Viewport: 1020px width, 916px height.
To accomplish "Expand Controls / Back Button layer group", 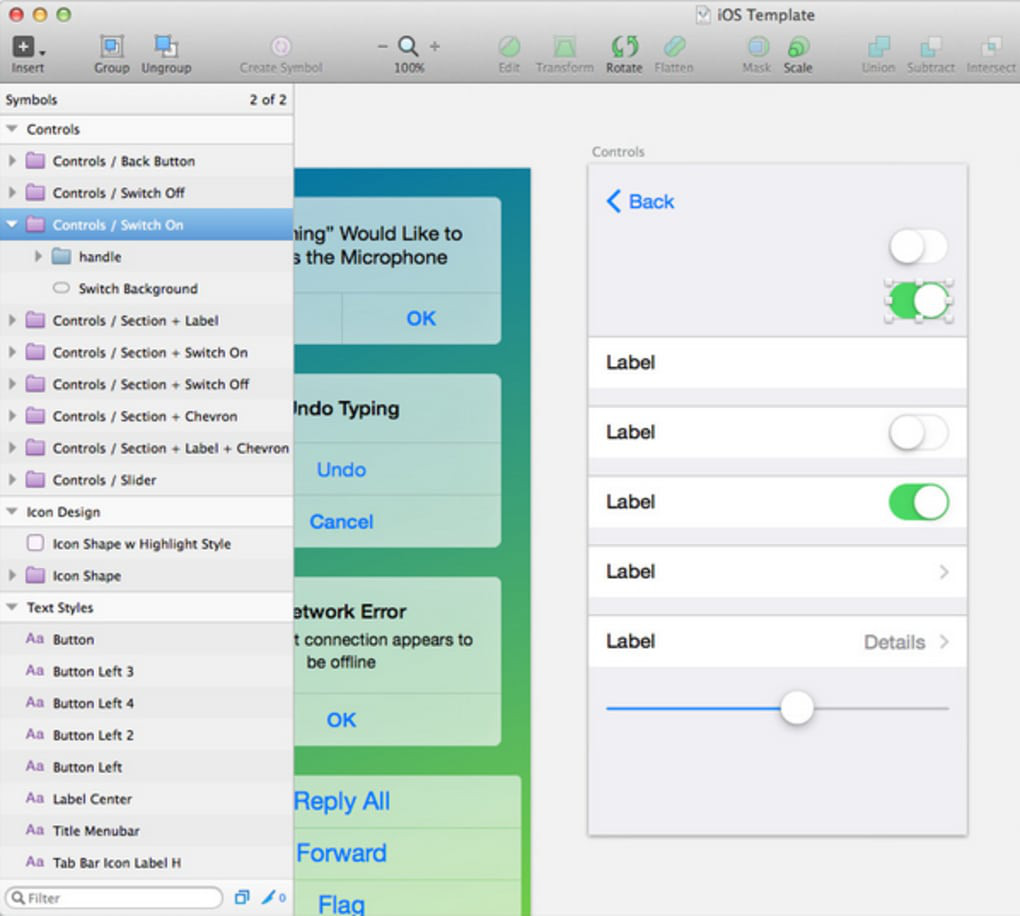I will [x=12, y=160].
